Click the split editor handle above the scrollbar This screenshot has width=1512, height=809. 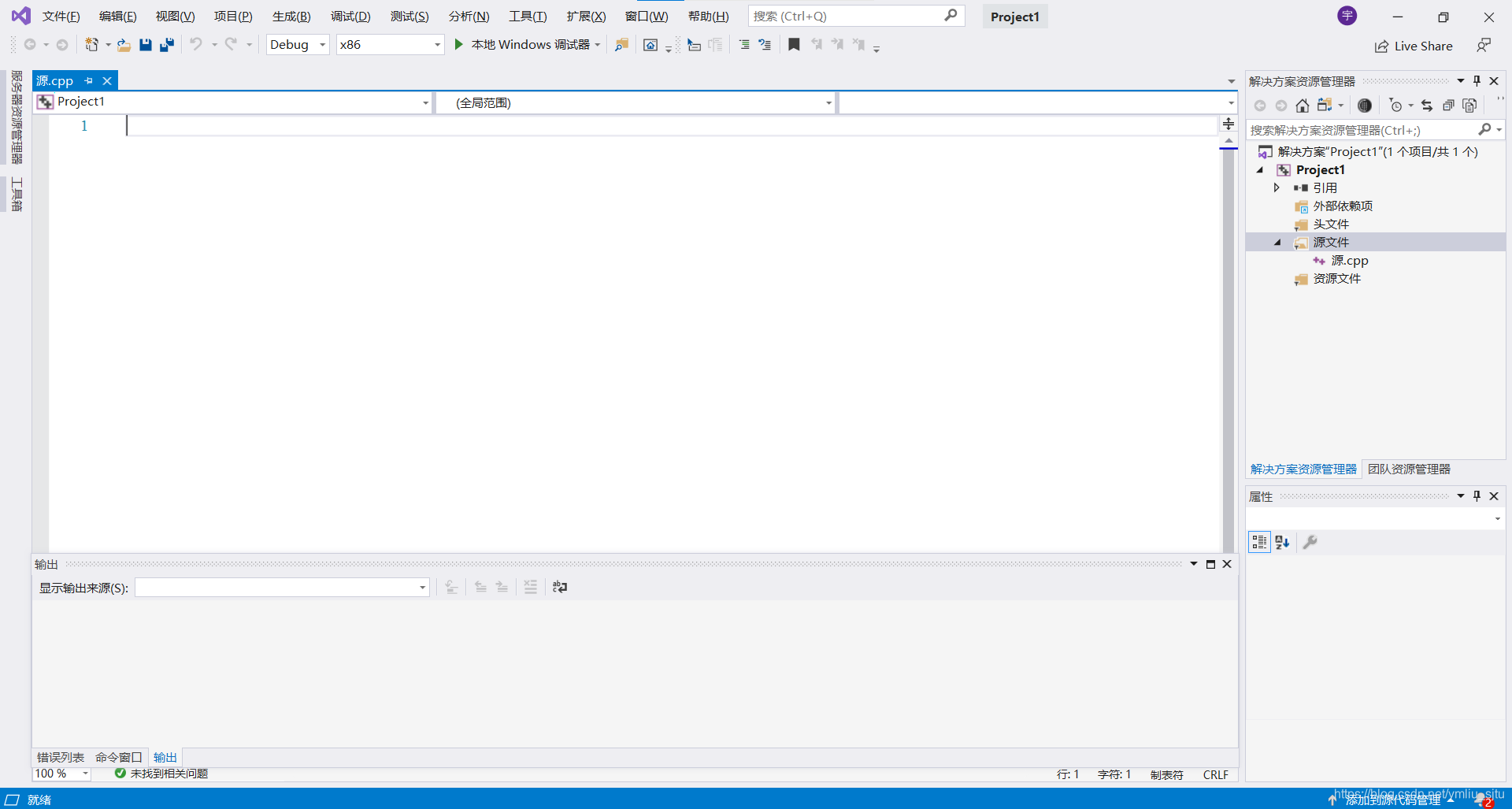[1228, 124]
